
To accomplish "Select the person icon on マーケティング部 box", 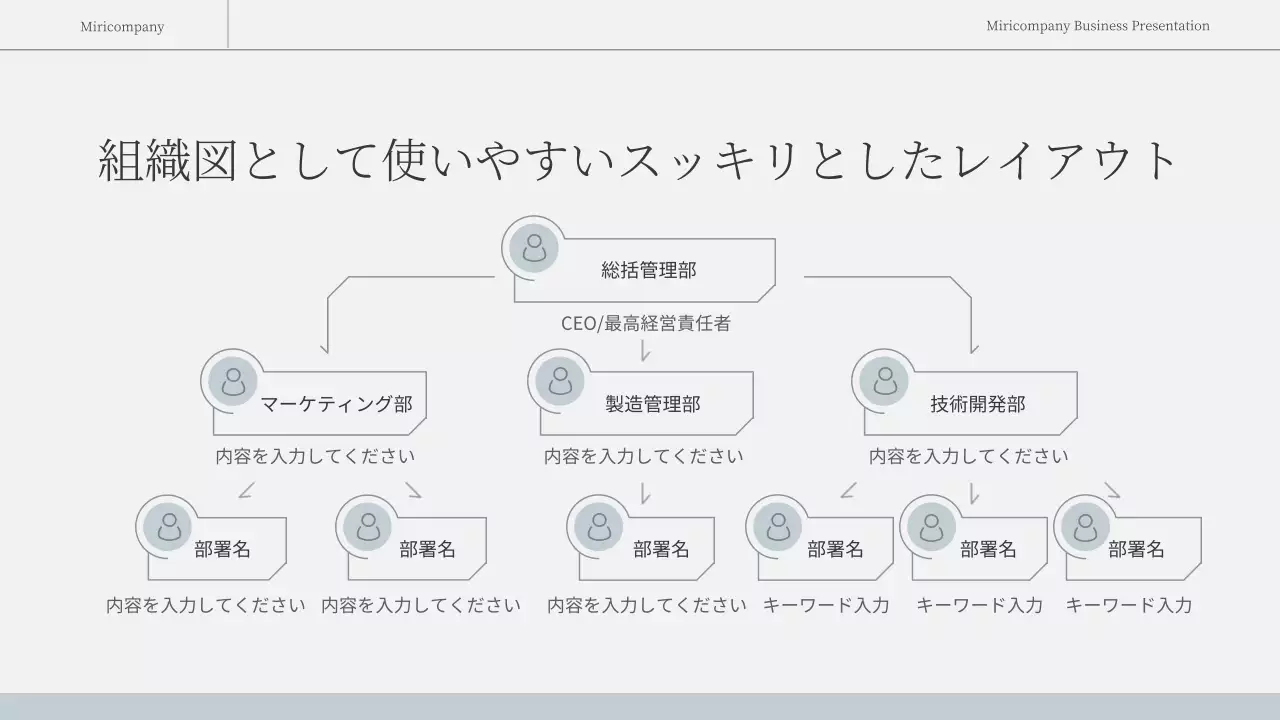I will click(234, 381).
